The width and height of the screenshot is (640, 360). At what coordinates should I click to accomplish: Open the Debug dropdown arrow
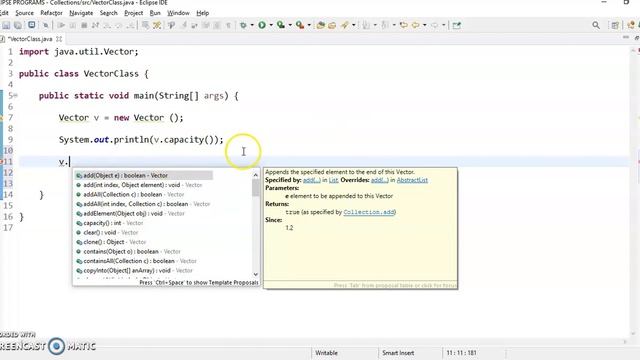coord(252,25)
